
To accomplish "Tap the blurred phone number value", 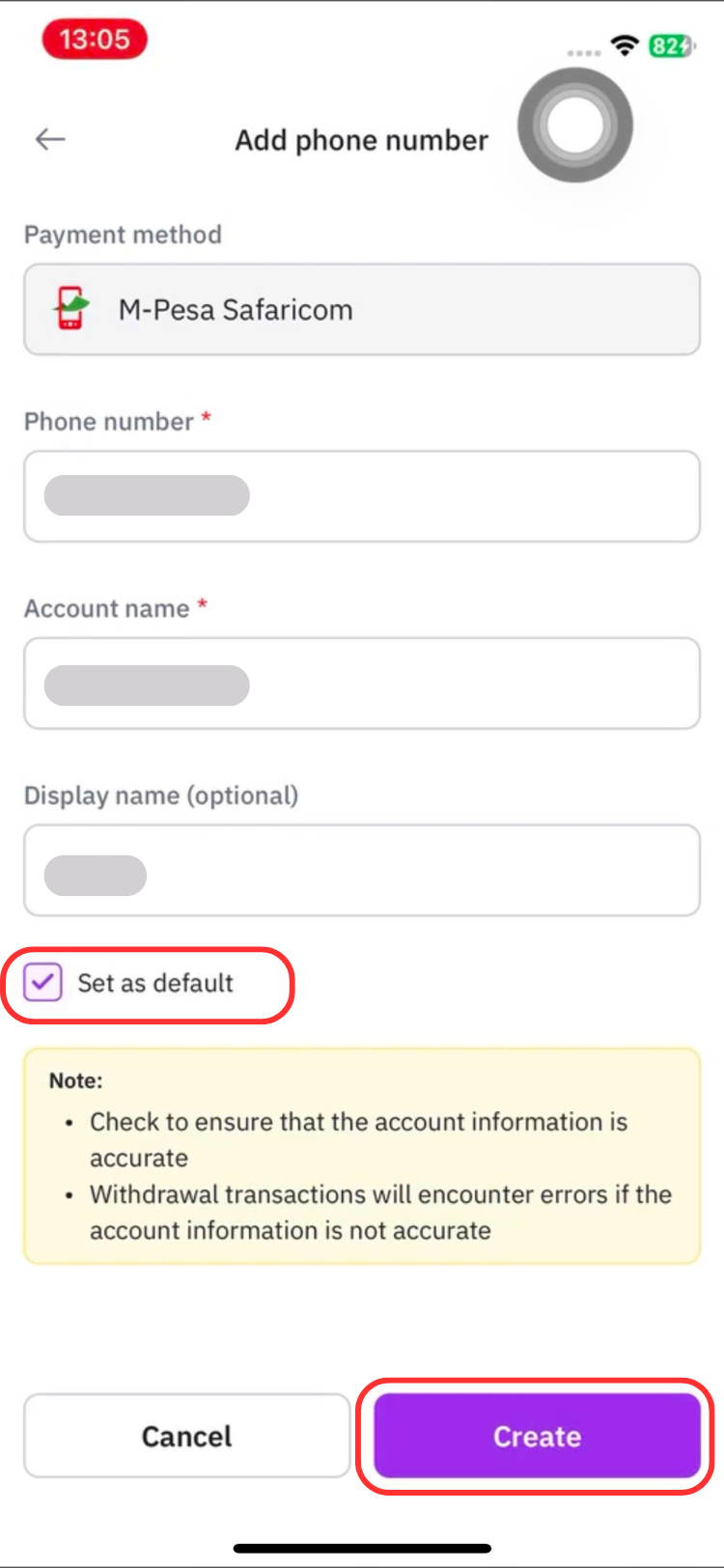I will point(147,495).
